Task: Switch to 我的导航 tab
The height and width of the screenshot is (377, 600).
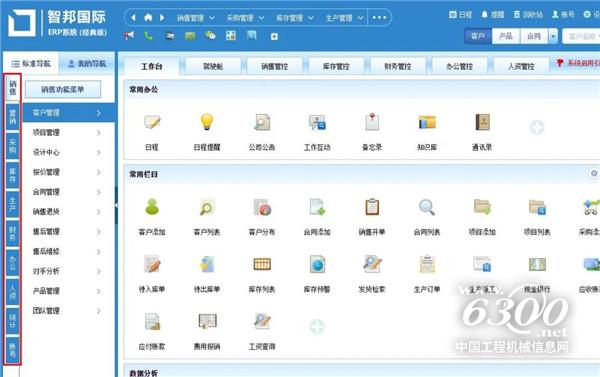Action: click(87, 64)
